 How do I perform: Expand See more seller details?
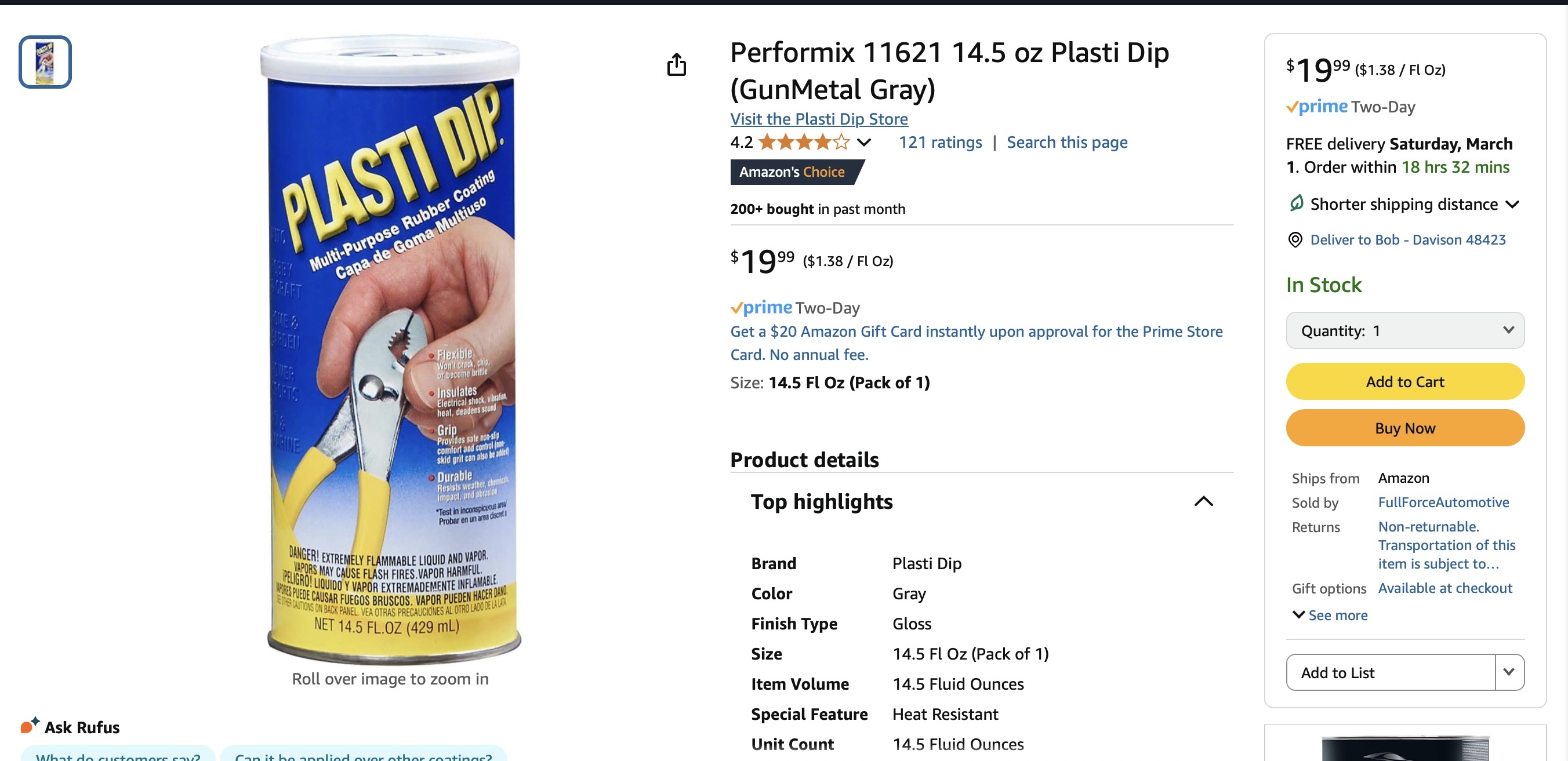1330,615
